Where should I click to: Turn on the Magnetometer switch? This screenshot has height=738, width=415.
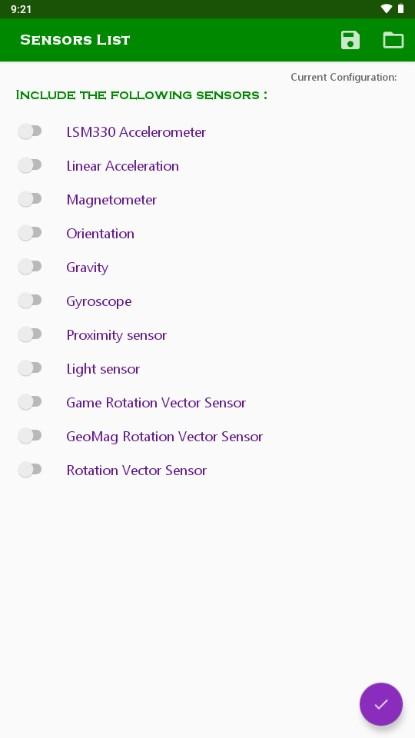point(30,200)
